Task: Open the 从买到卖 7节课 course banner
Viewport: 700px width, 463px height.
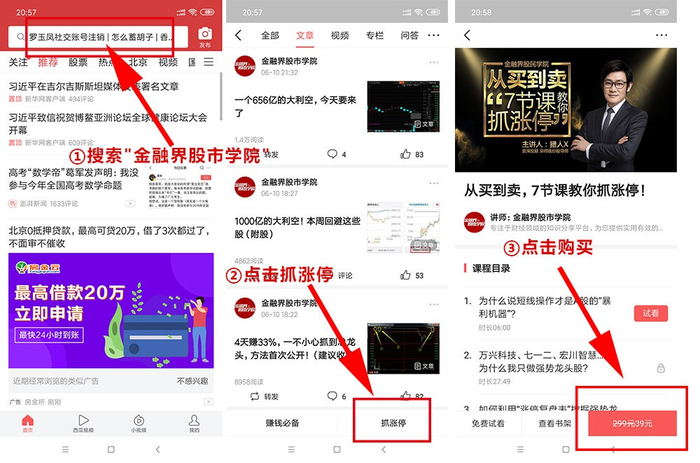Action: pos(566,110)
